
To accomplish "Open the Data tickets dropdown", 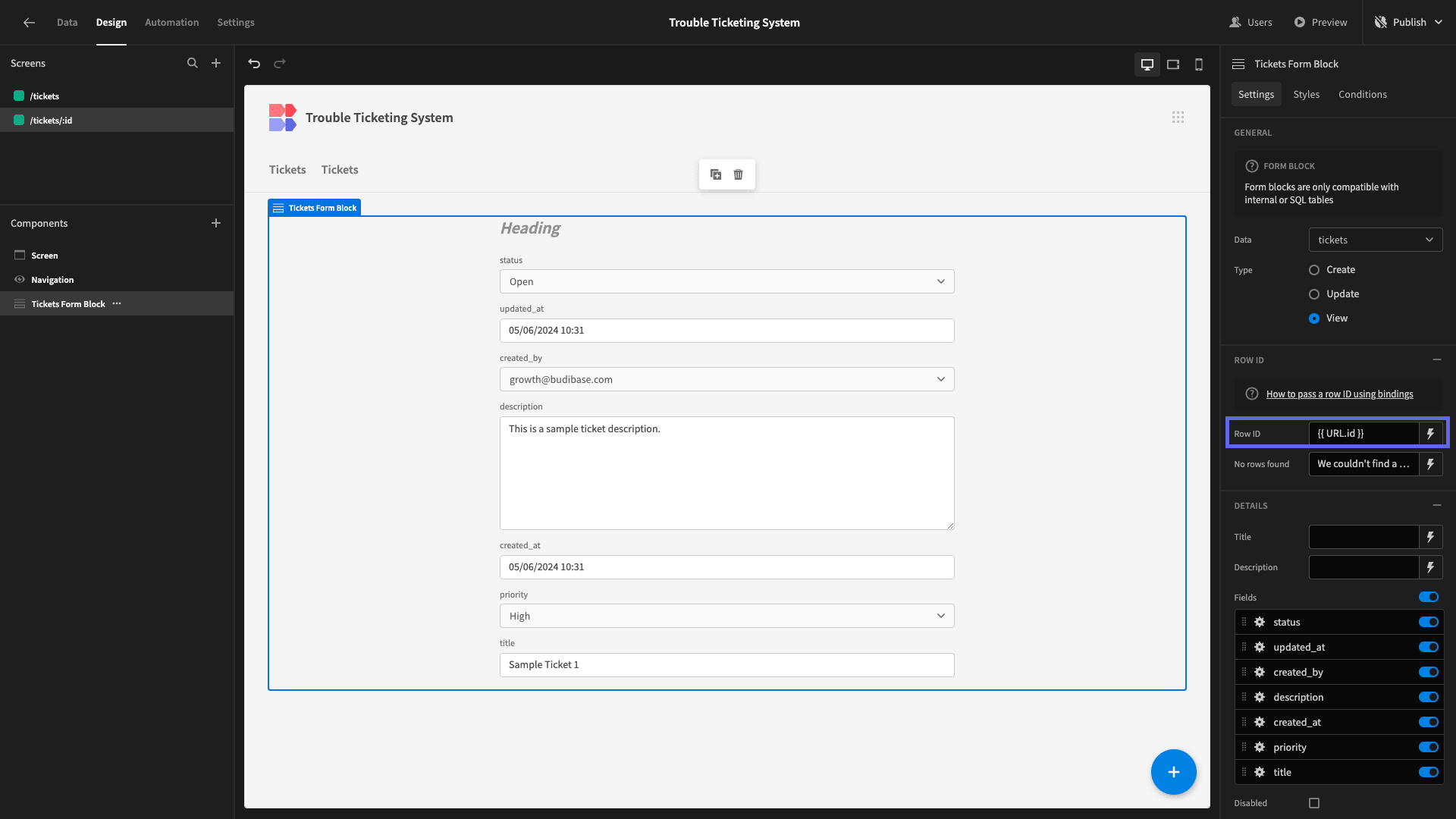I will point(1376,240).
